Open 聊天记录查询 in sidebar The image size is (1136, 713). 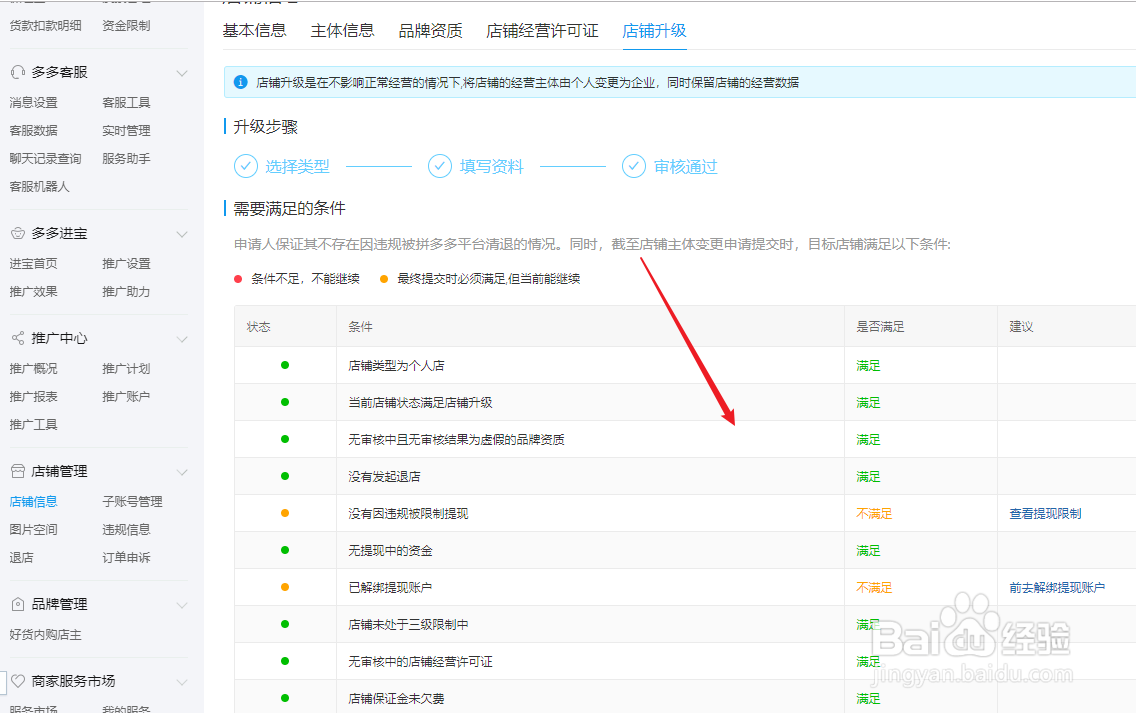coord(46,159)
